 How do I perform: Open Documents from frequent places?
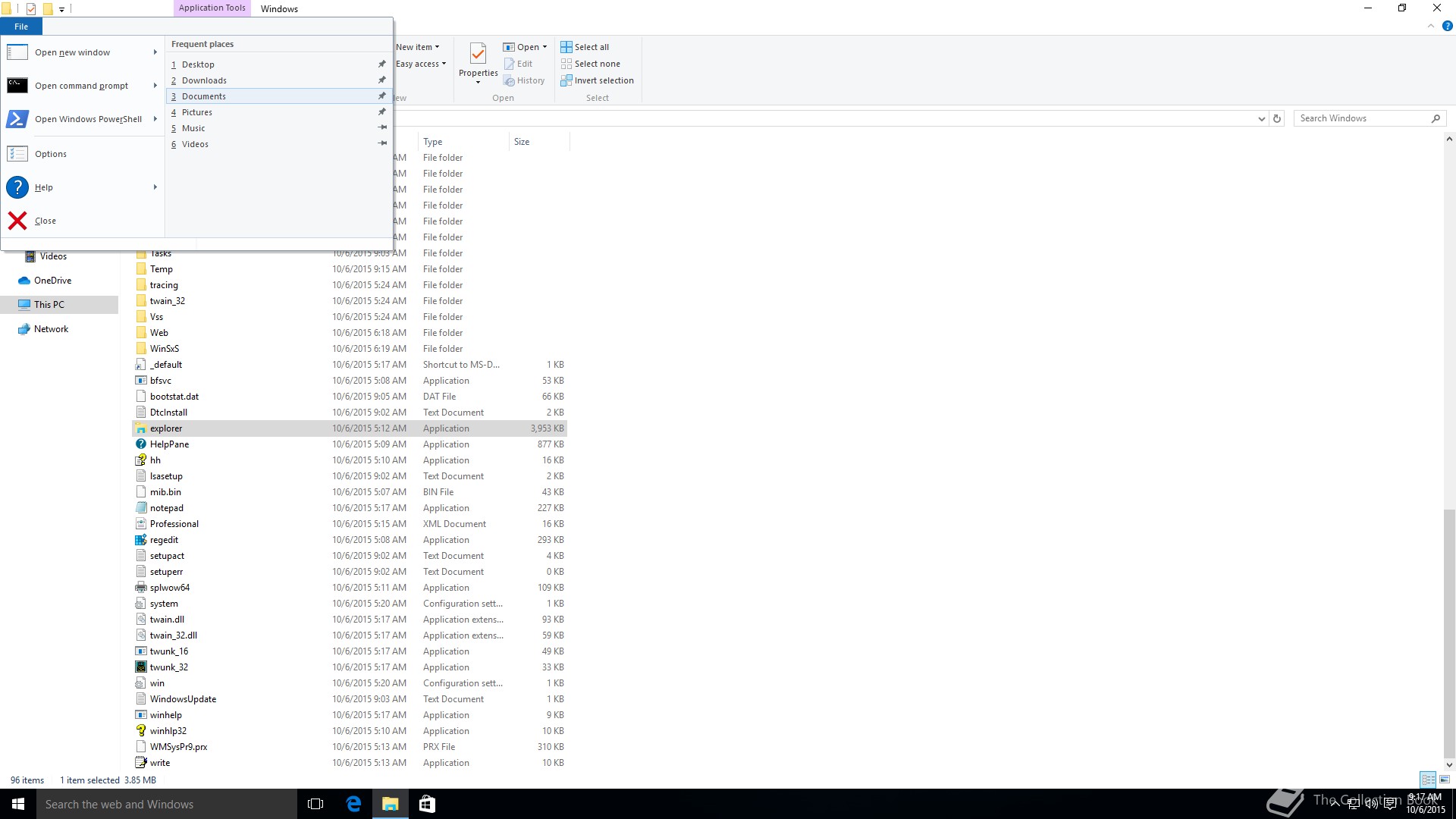pos(278,96)
